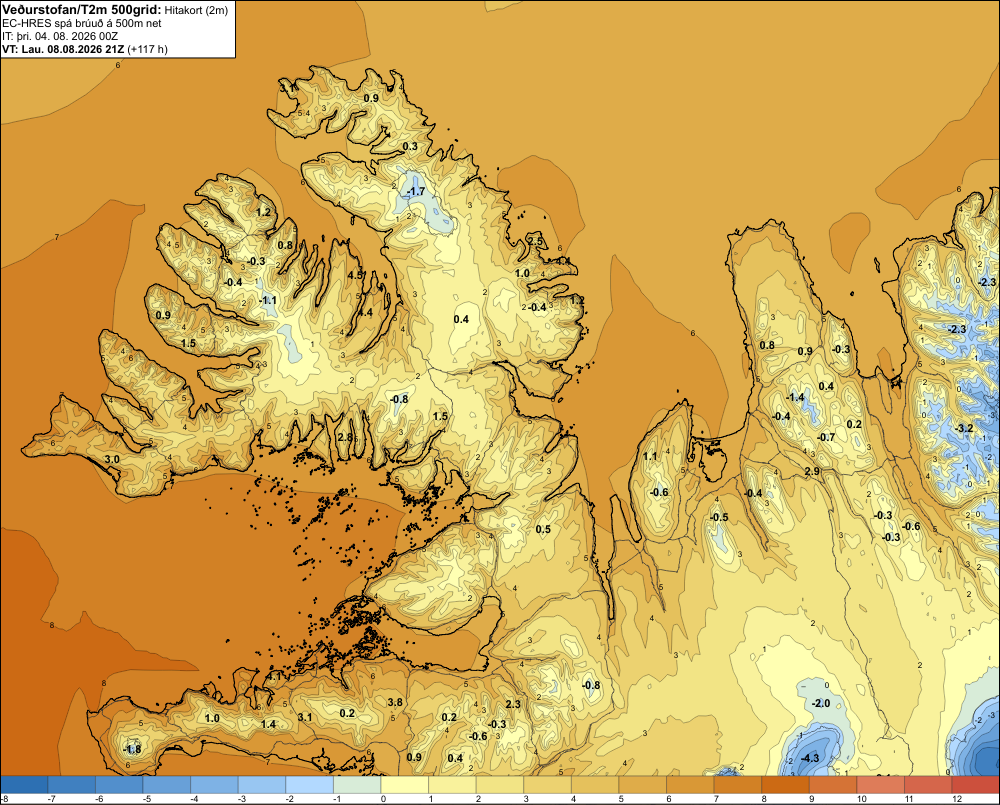Image resolution: width=1000 pixels, height=805 pixels.
Task: Click the 4.1 temperature label
Action: click(274, 676)
